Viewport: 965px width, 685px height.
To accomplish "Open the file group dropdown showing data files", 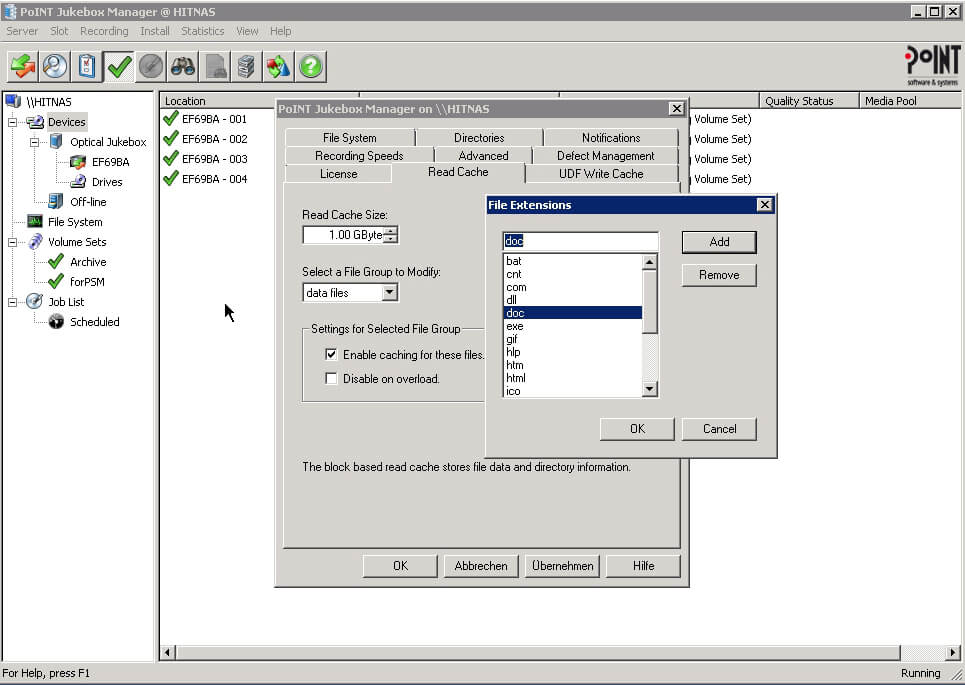I will (390, 292).
